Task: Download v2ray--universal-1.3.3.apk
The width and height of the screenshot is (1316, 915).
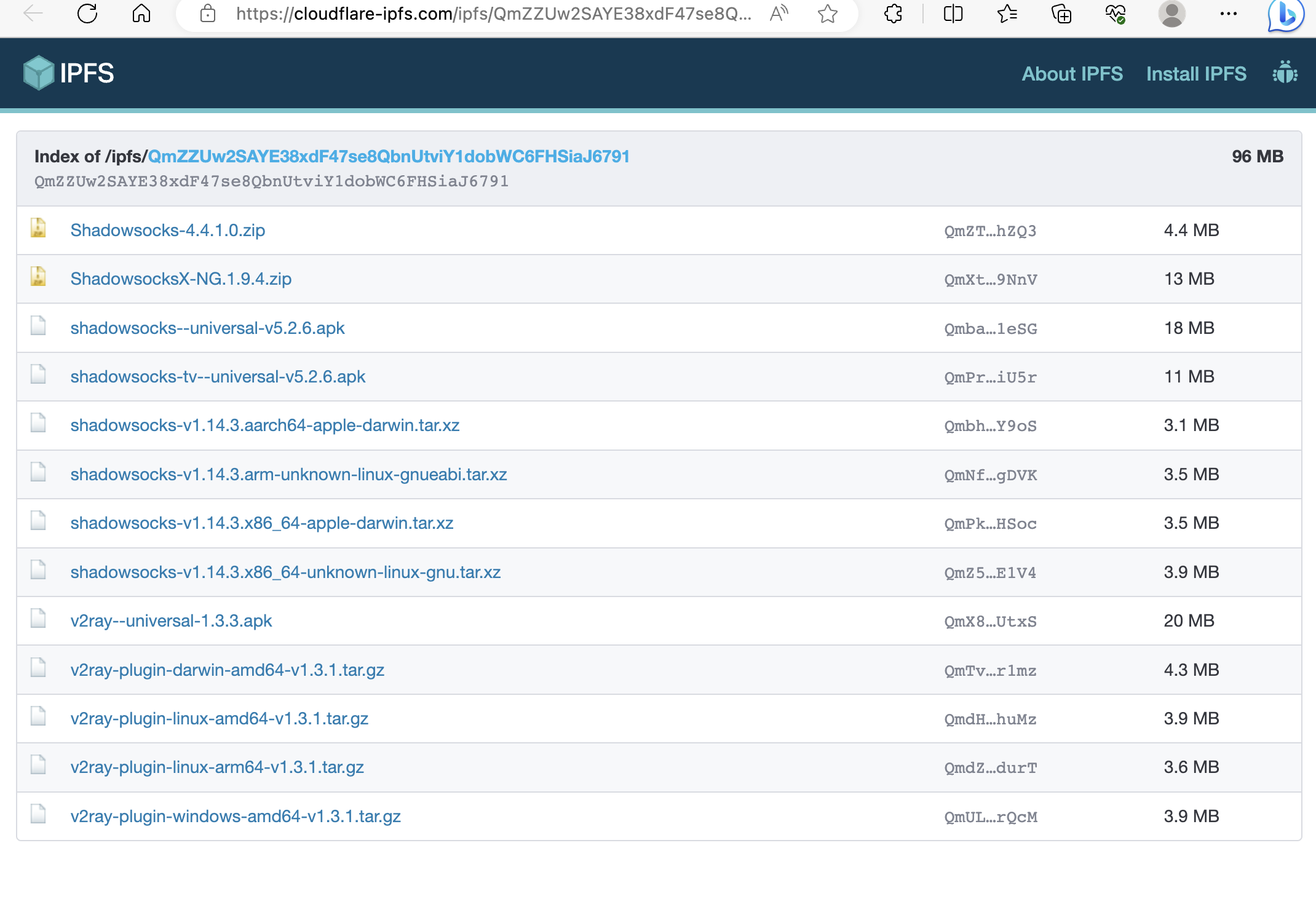Action: pos(171,620)
